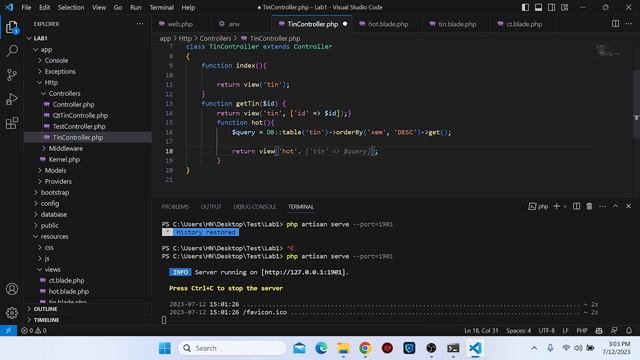The width and height of the screenshot is (640, 360).
Task: Change the UTF-8 encoding setting
Action: (547, 331)
